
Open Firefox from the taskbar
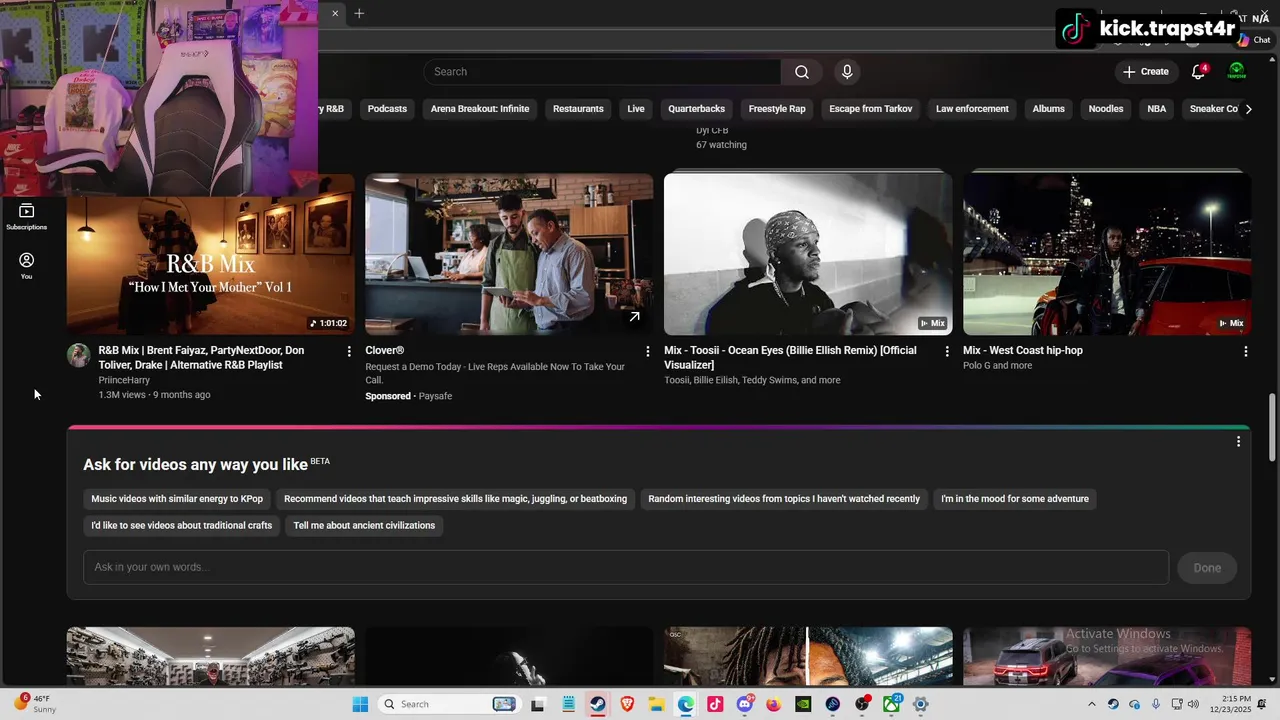(774, 704)
